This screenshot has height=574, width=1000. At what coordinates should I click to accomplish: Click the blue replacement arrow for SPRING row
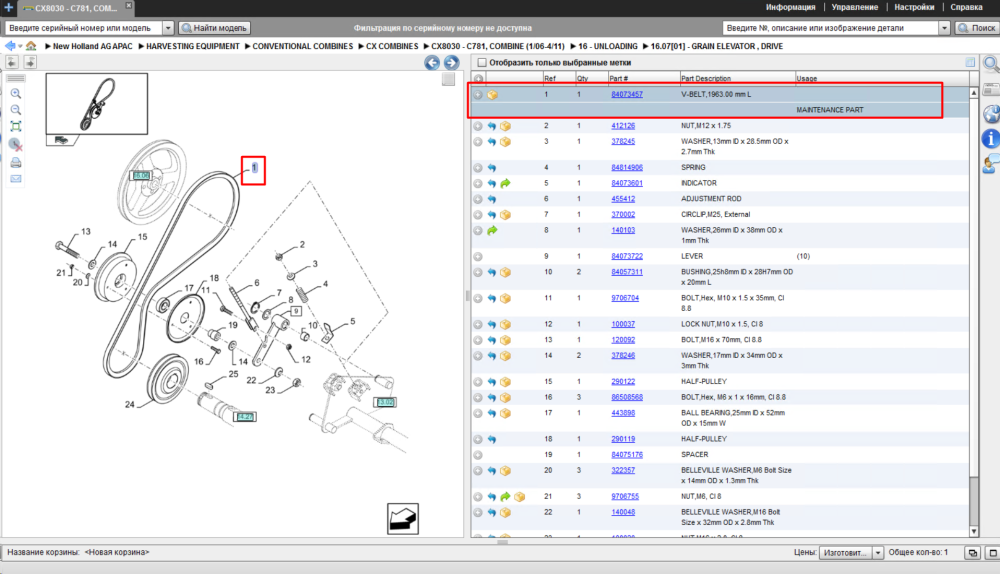tap(492, 168)
